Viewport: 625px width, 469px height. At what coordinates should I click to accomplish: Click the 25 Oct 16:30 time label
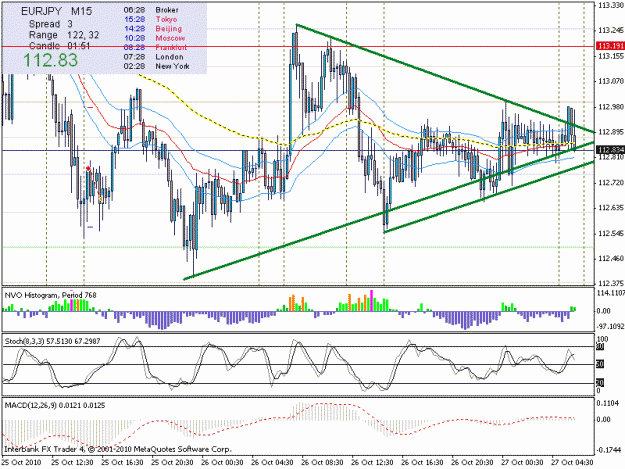click(x=122, y=463)
